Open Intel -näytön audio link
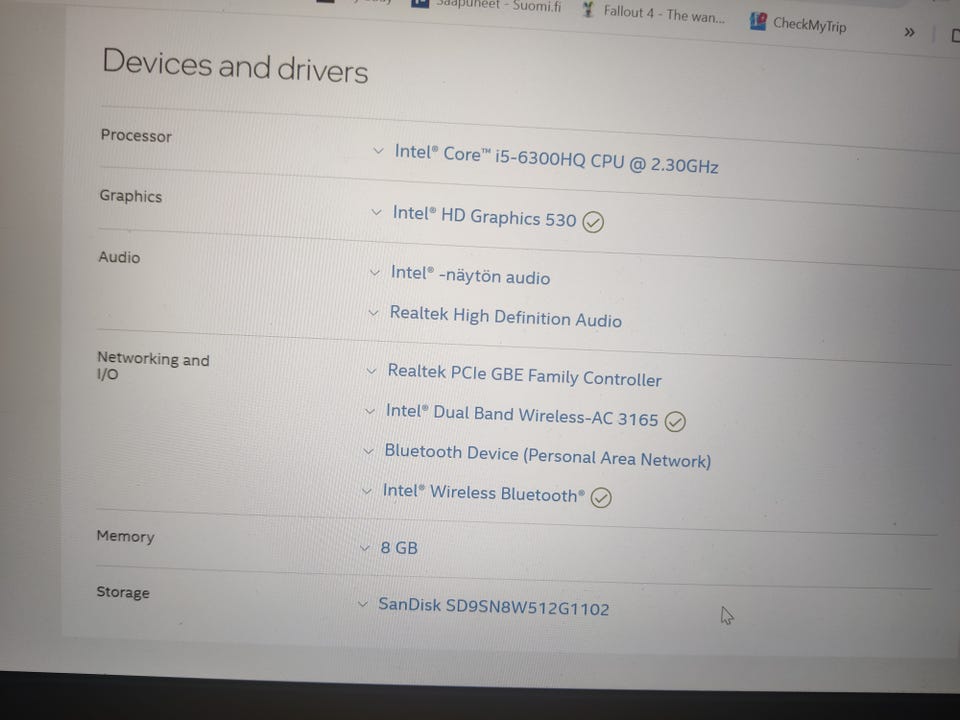Screen dimensions: 960x720 click(x=470, y=275)
